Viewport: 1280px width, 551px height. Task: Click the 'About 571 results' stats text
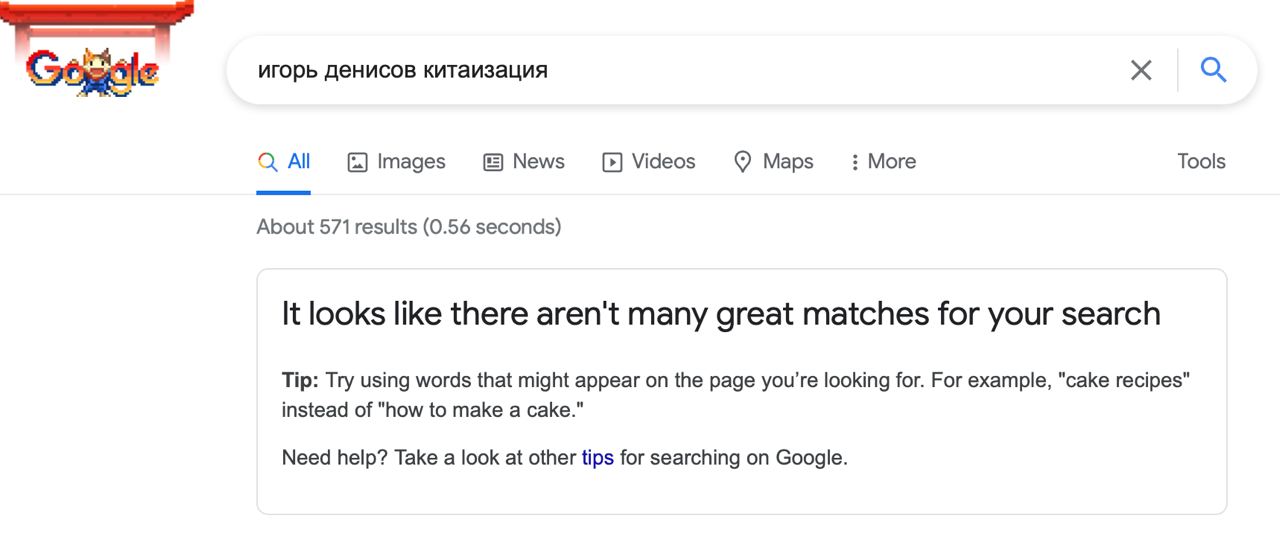[409, 227]
